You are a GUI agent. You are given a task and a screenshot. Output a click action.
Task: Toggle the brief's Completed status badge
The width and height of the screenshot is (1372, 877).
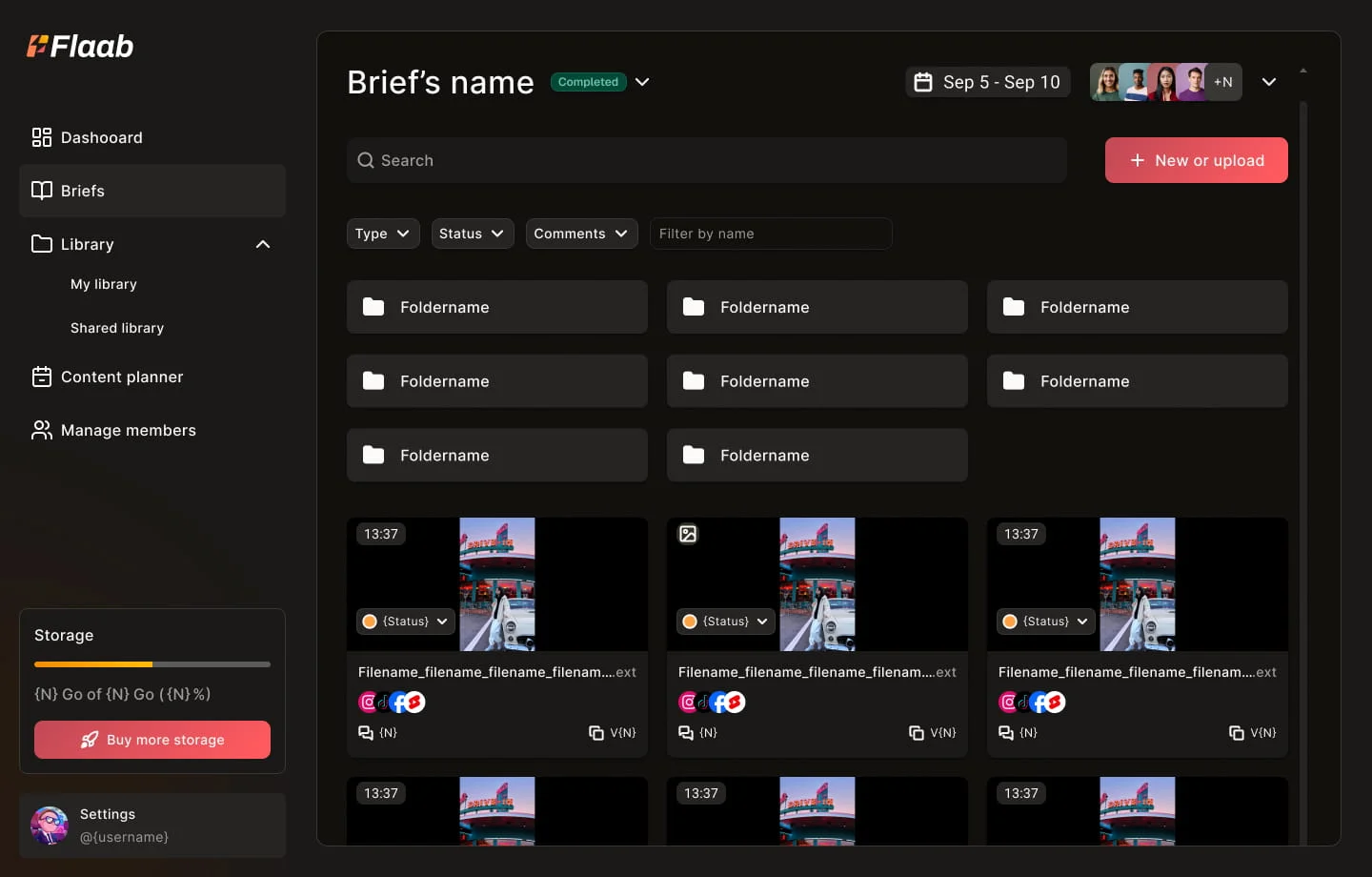588,82
